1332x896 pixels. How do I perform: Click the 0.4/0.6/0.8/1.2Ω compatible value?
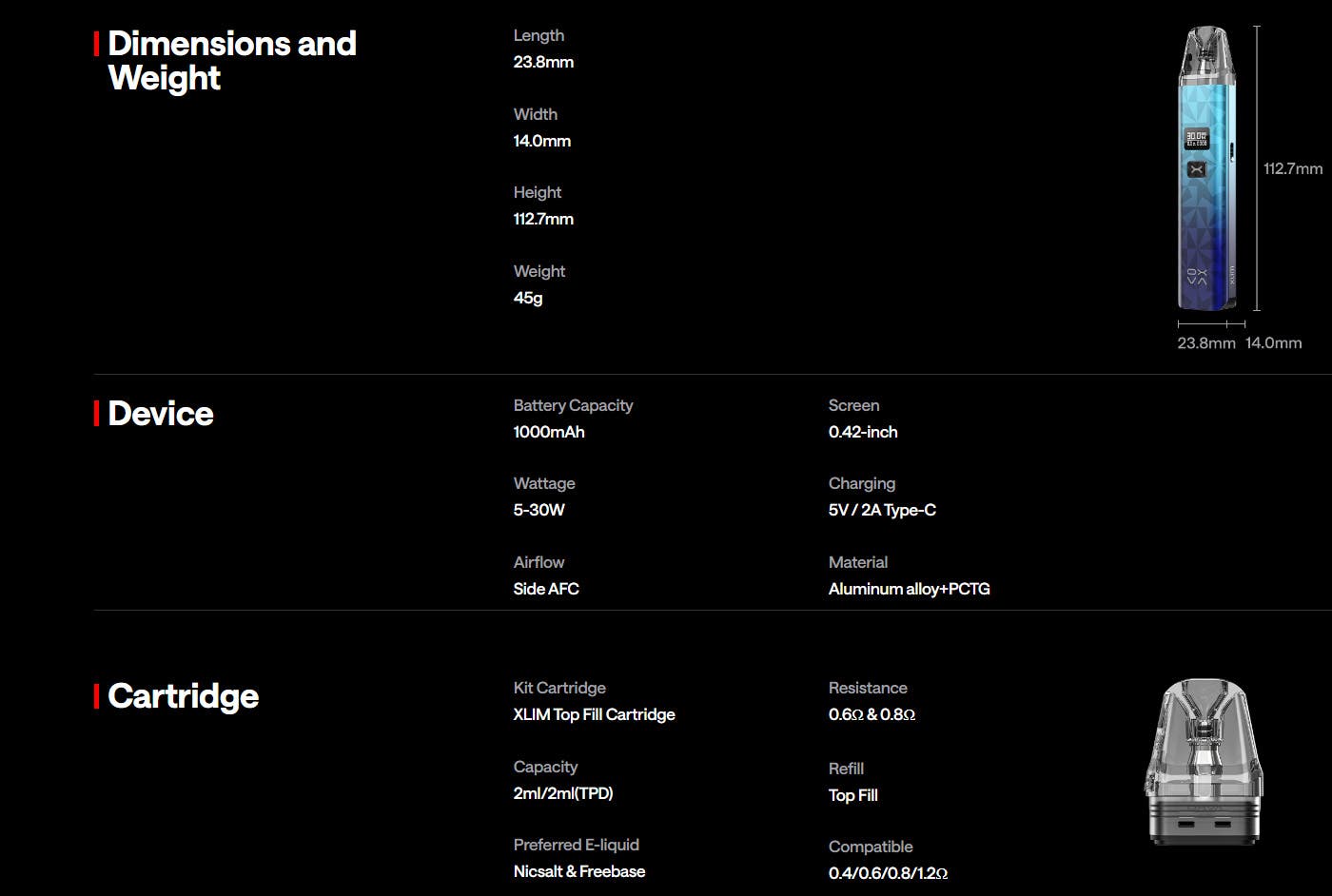coord(888,873)
